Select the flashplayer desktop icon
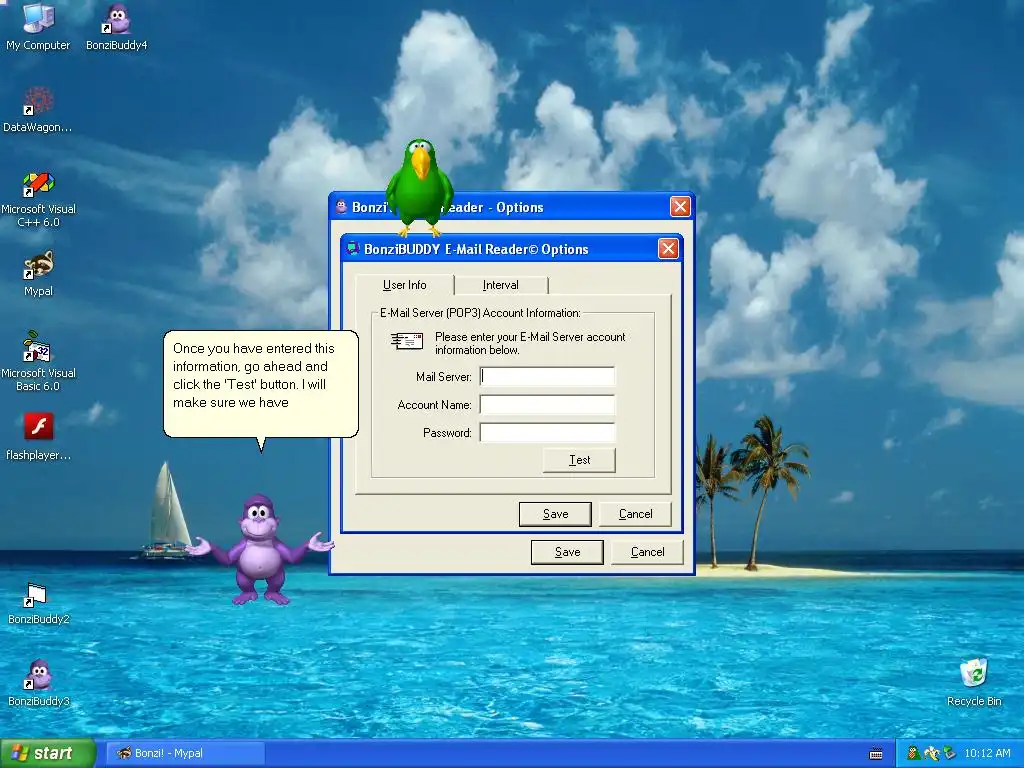The height and width of the screenshot is (768, 1024). (x=38, y=437)
